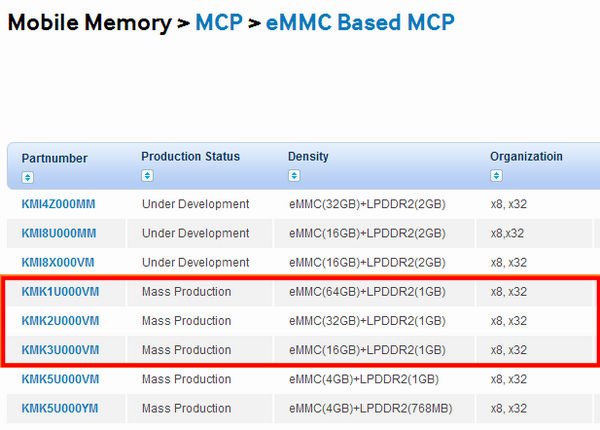The height and width of the screenshot is (430, 600).
Task: Open part KMK5U000VM
Action: (x=60, y=379)
